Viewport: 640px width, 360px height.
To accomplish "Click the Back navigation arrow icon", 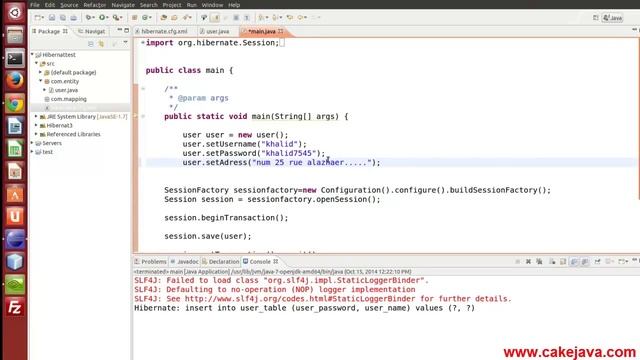I will pos(301,18).
